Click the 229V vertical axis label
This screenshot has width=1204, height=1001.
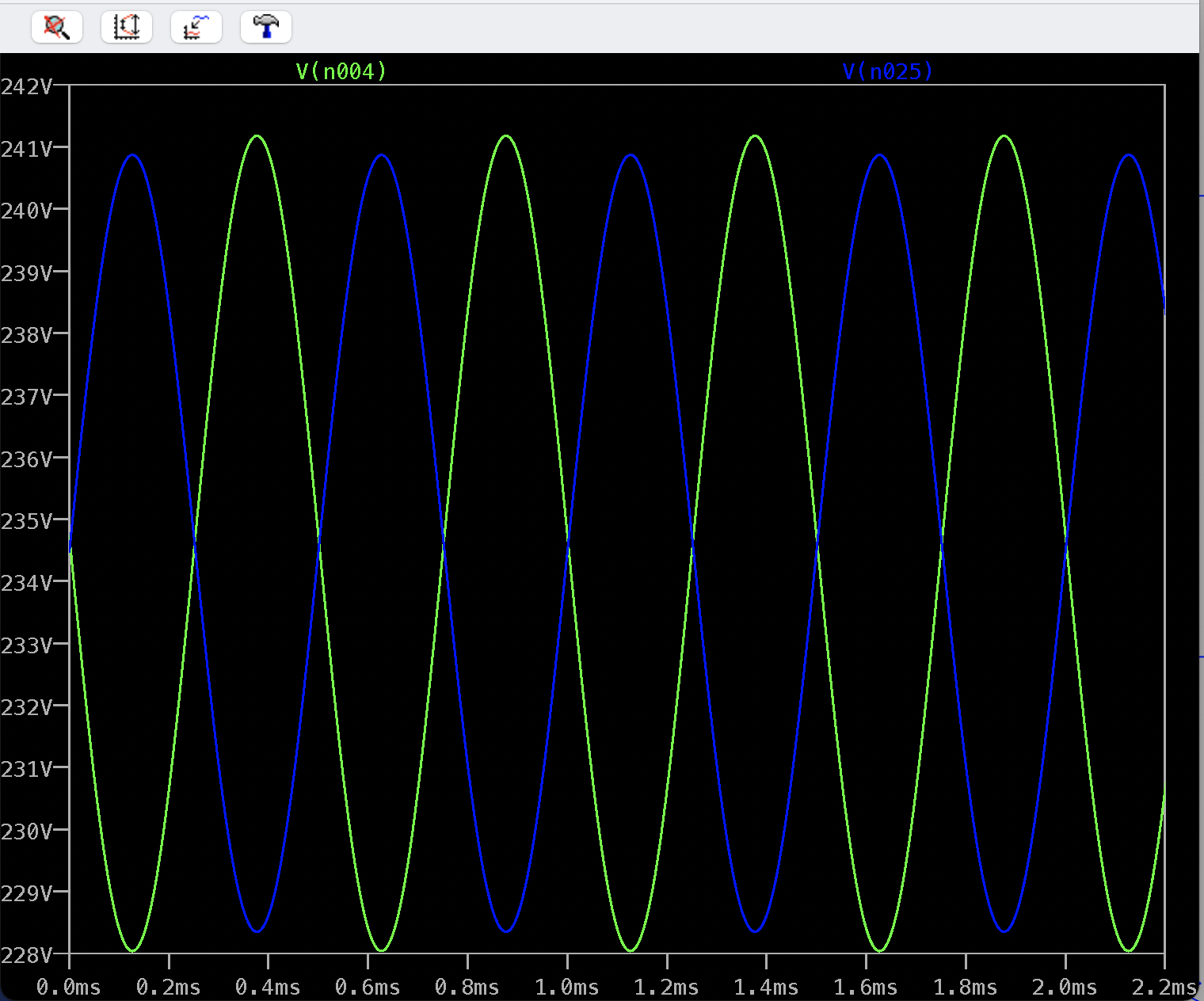coord(27,893)
